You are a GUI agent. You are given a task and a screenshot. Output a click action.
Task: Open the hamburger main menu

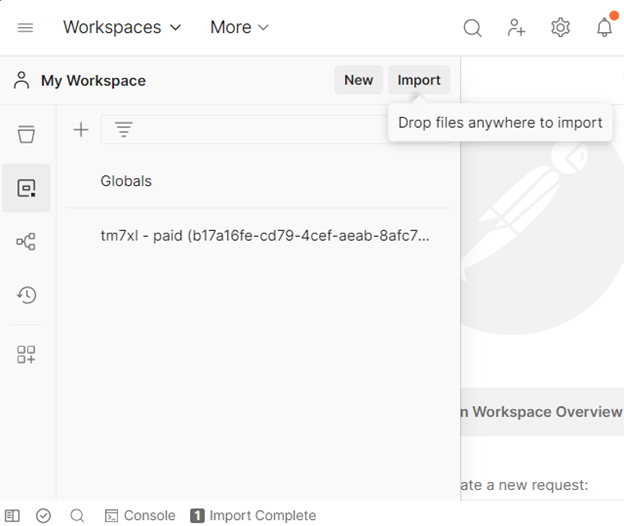25,28
